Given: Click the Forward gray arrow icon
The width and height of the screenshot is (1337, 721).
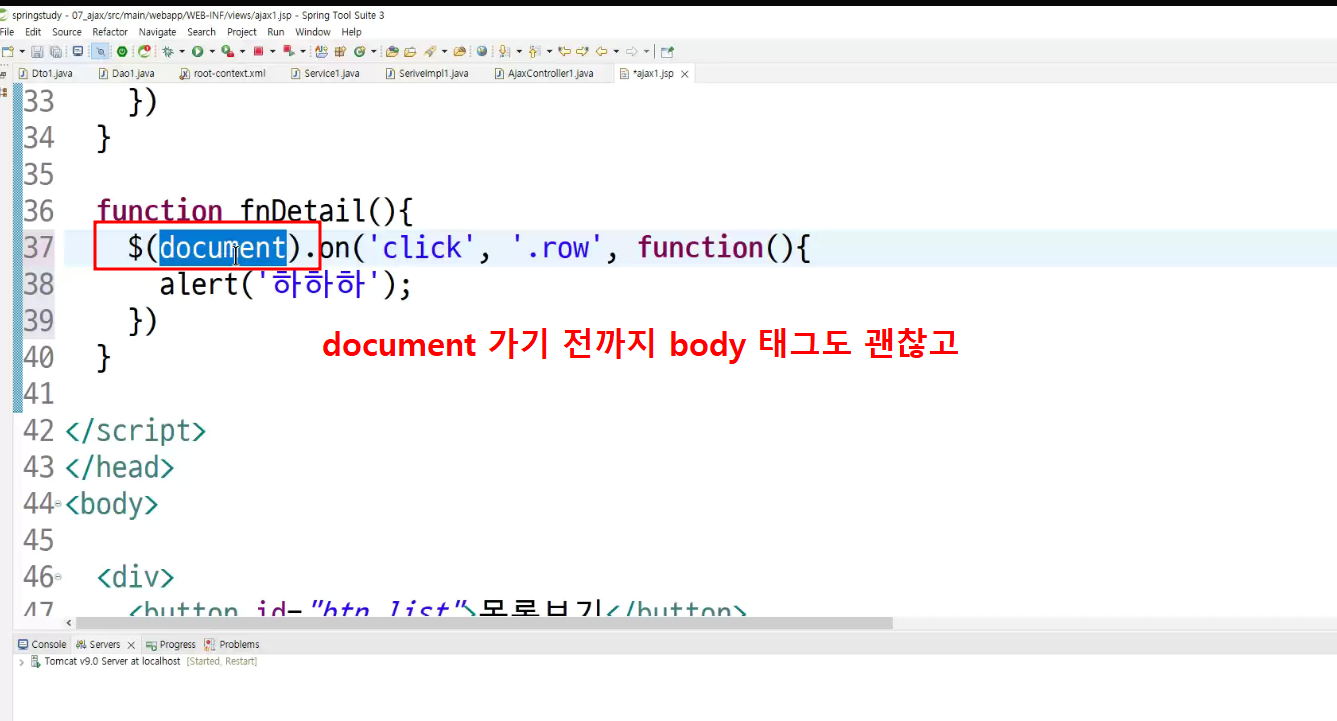Looking at the screenshot, I should pos(631,51).
